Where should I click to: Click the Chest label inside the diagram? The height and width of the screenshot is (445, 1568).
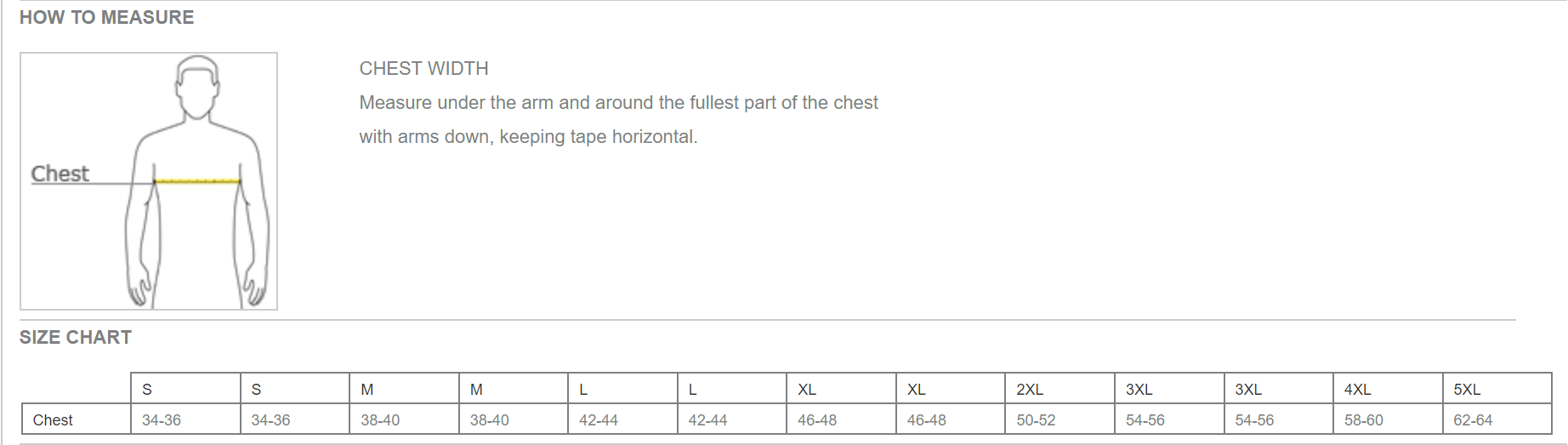60,174
